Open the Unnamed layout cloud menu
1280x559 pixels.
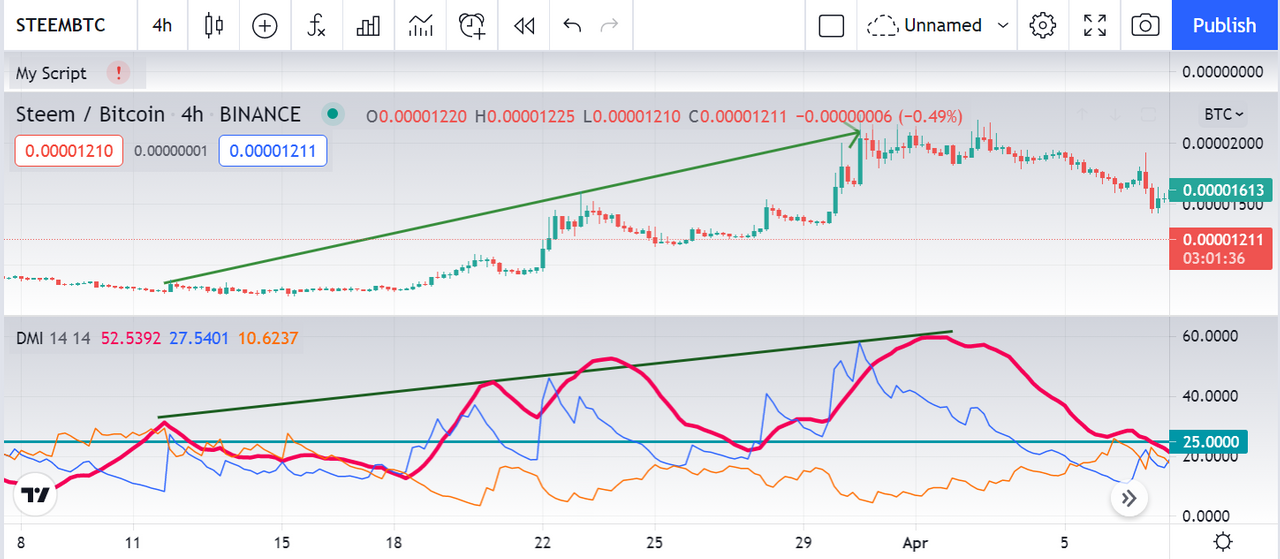click(x=926, y=25)
